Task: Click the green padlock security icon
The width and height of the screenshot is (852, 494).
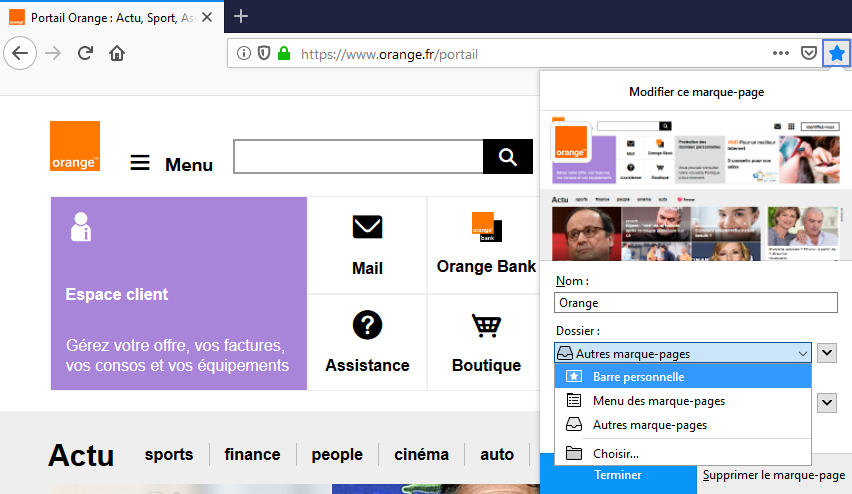Action: (284, 53)
